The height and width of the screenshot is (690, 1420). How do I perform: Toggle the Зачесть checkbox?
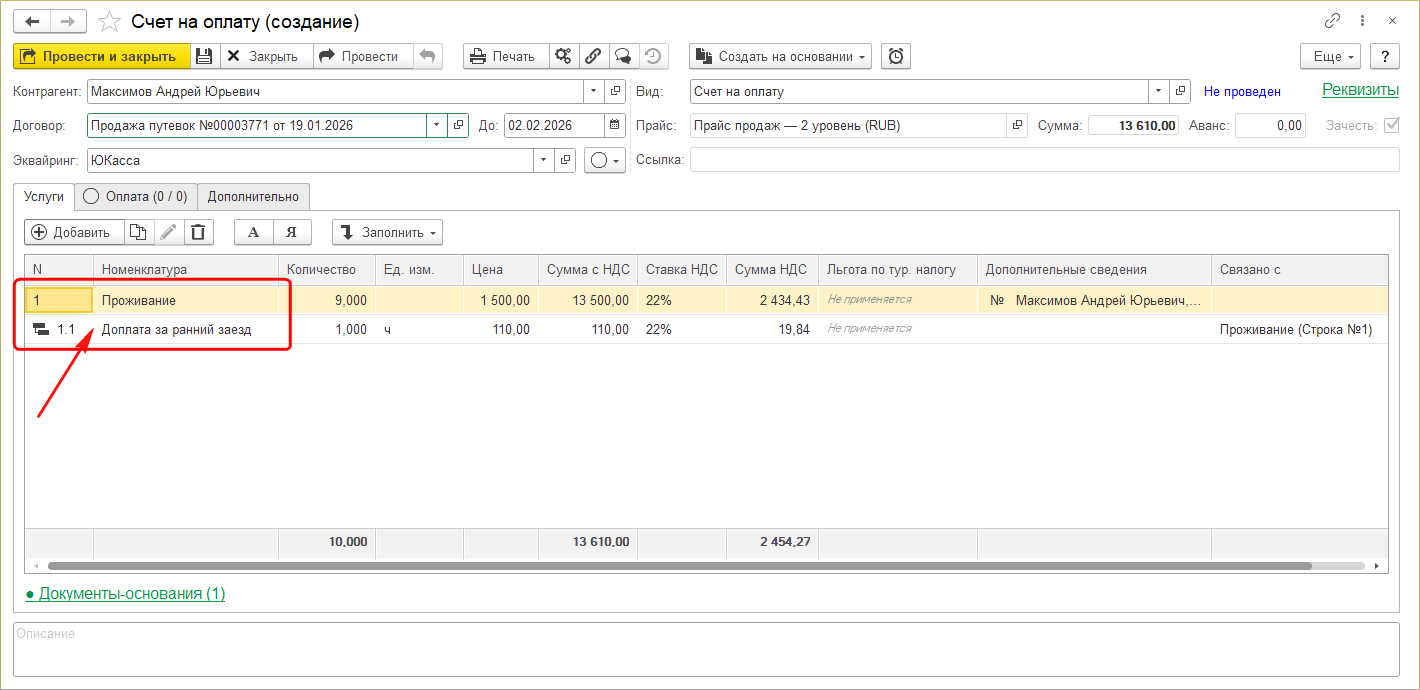point(1390,126)
